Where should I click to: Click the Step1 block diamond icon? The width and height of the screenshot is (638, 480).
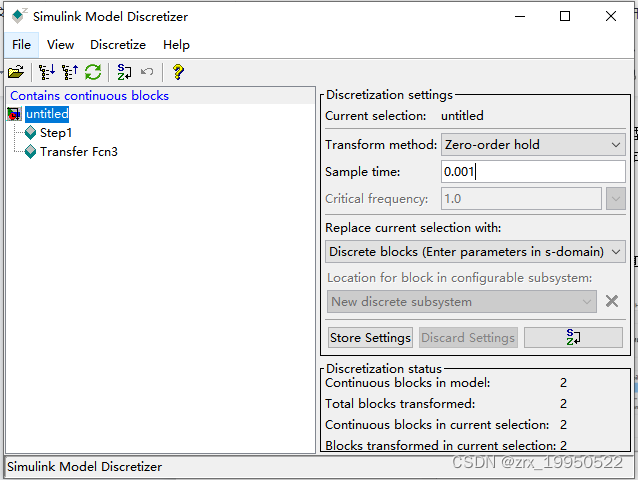click(31, 133)
